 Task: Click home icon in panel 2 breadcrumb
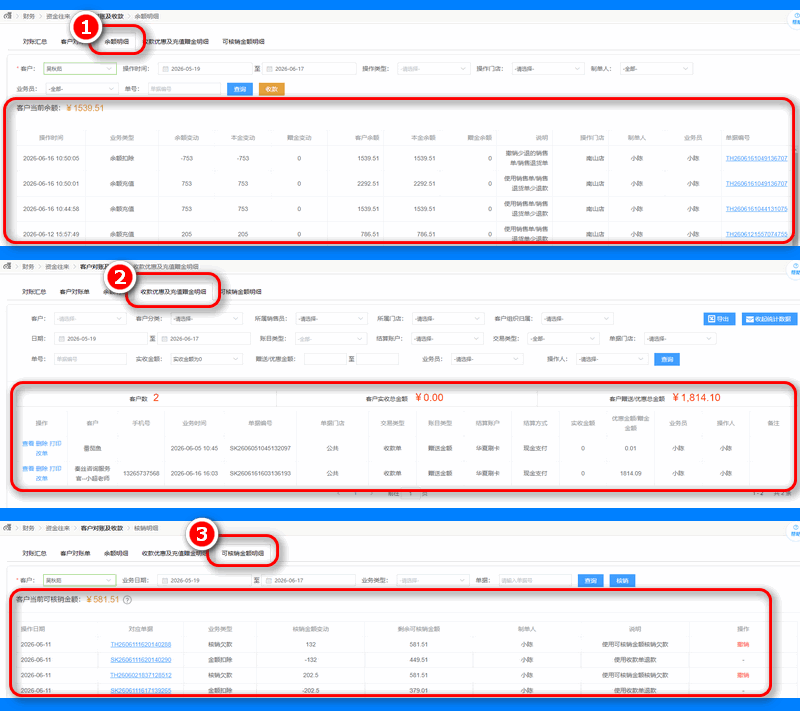(8, 266)
